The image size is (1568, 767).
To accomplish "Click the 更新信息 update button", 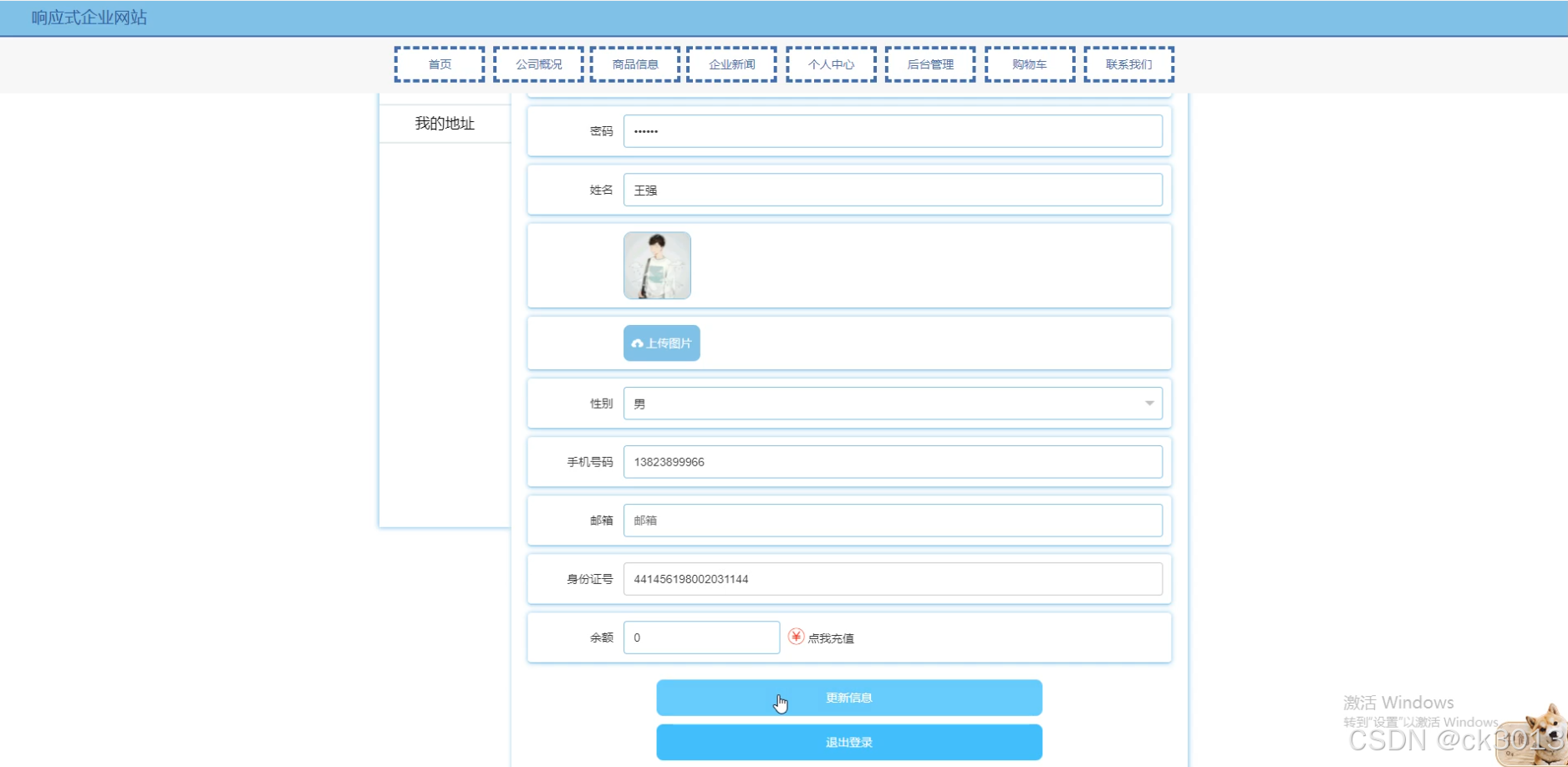I will [x=848, y=698].
